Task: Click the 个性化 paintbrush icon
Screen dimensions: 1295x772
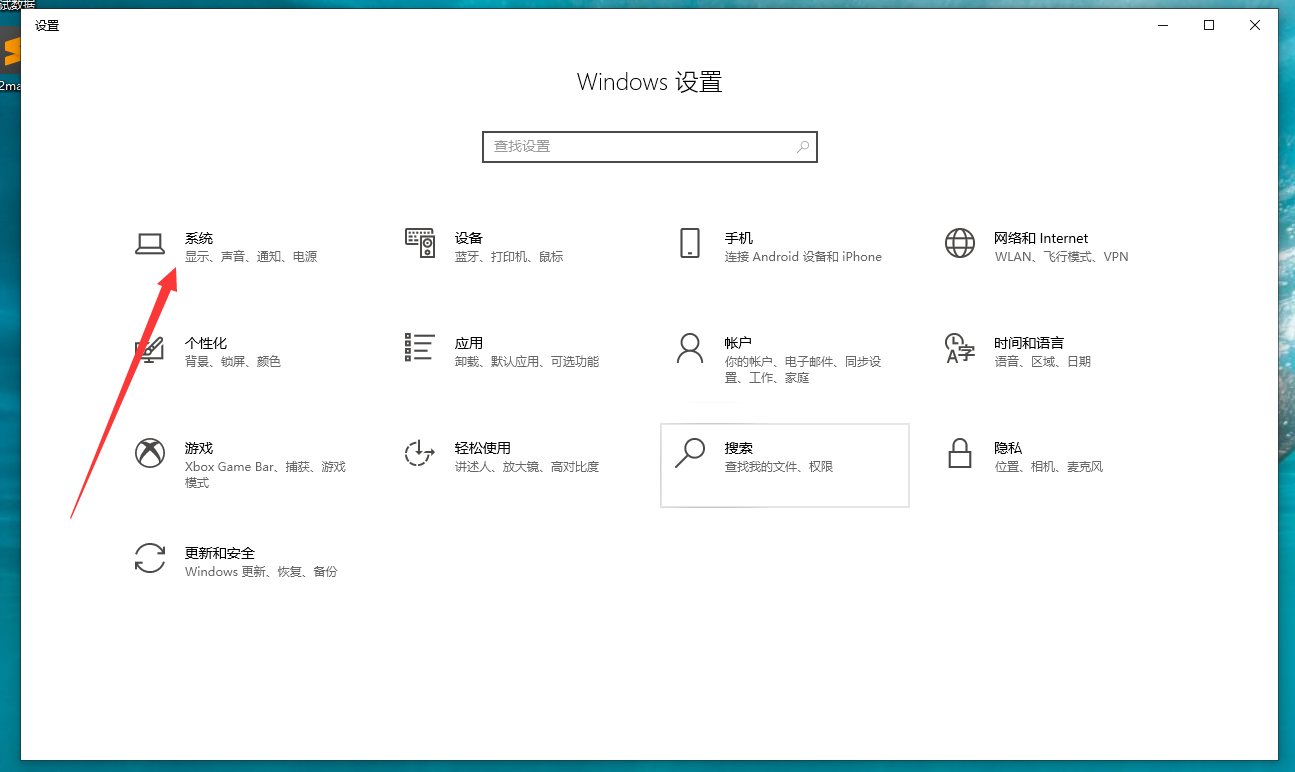Action: coord(150,348)
